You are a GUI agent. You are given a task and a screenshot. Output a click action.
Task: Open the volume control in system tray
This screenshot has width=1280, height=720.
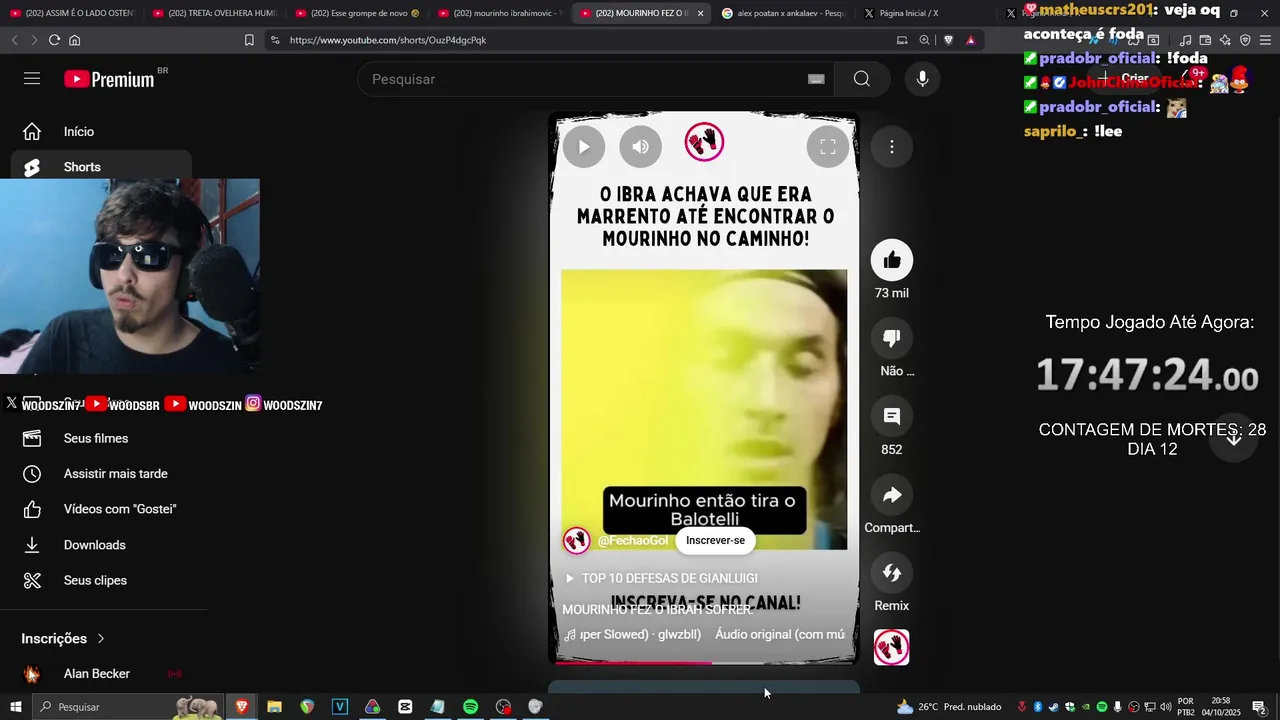pos(1165,707)
